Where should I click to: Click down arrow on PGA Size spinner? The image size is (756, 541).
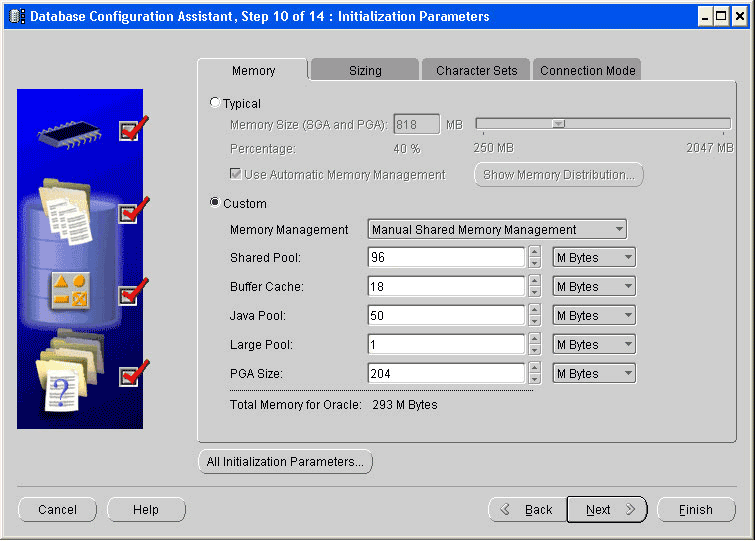pyautogui.click(x=535, y=379)
